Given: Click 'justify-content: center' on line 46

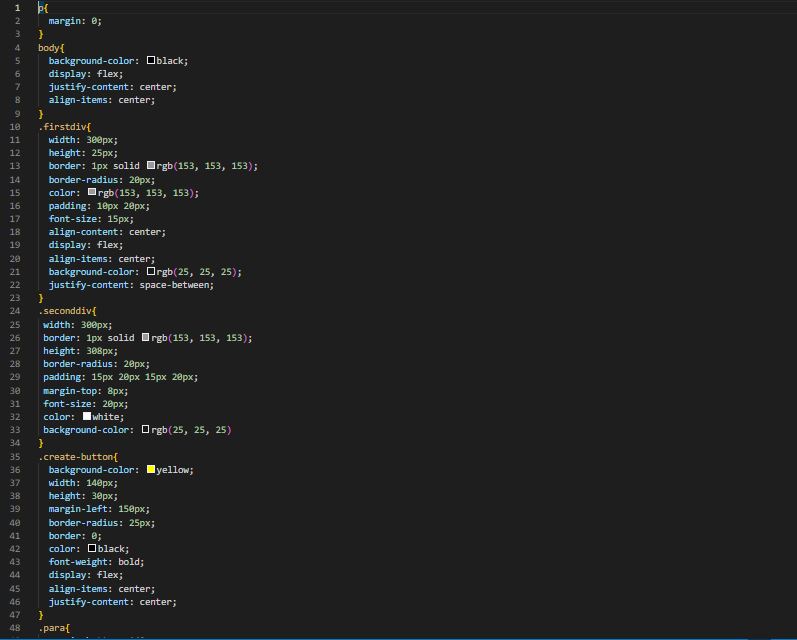Looking at the screenshot, I should point(112,602).
